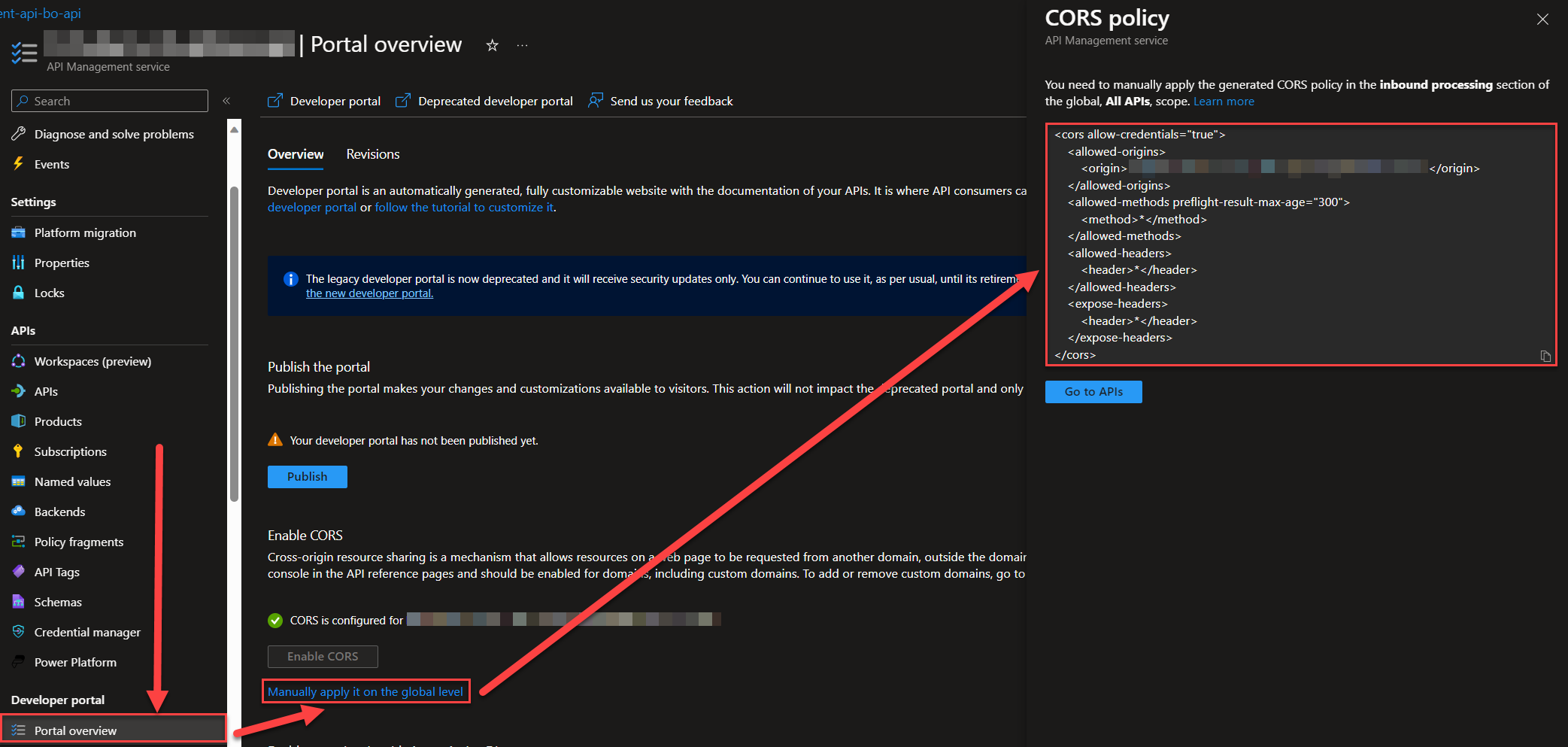The width and height of the screenshot is (1568, 747).
Task: Click the Products cube icon
Action: (19, 421)
